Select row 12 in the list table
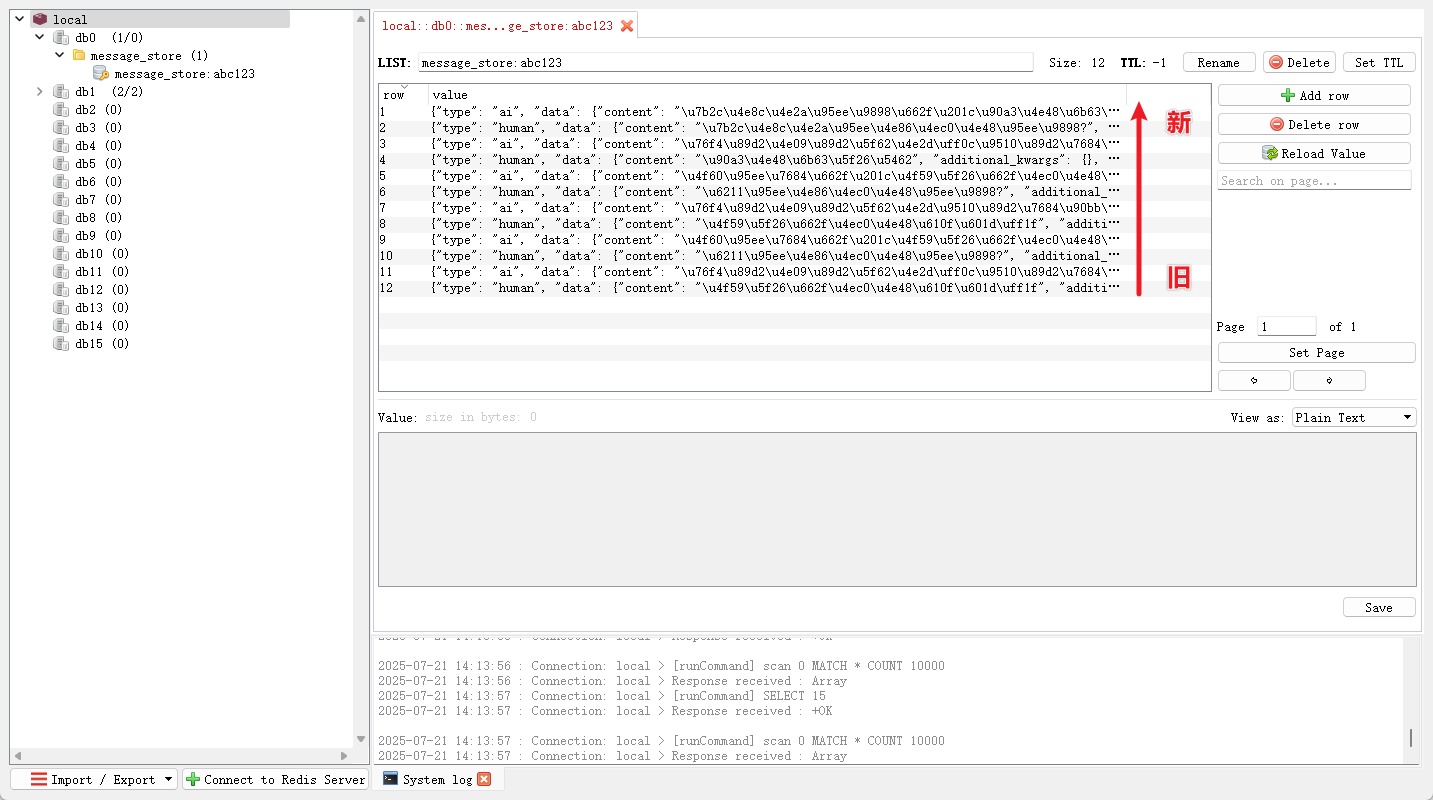This screenshot has height=800, width=1433. click(x=794, y=288)
